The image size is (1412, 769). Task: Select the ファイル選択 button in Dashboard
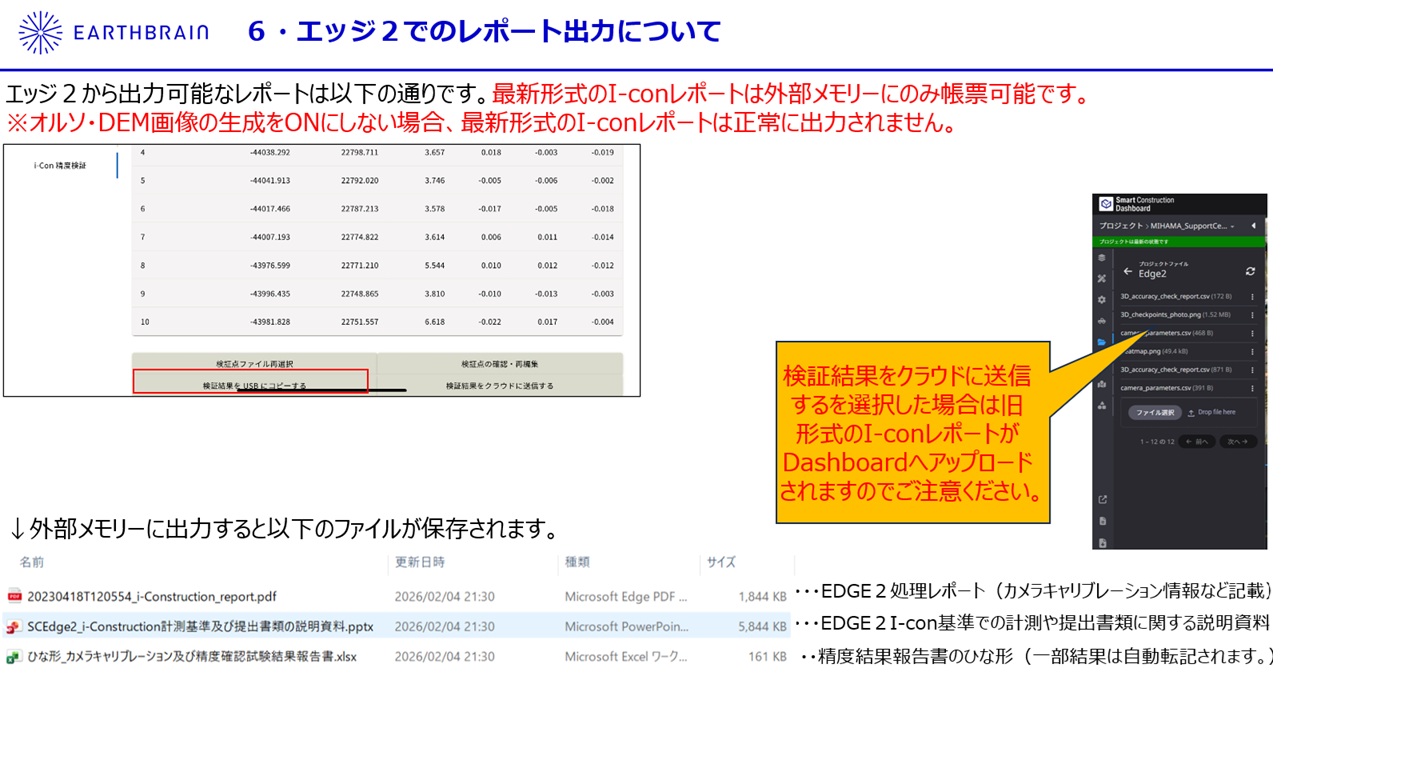[1155, 412]
